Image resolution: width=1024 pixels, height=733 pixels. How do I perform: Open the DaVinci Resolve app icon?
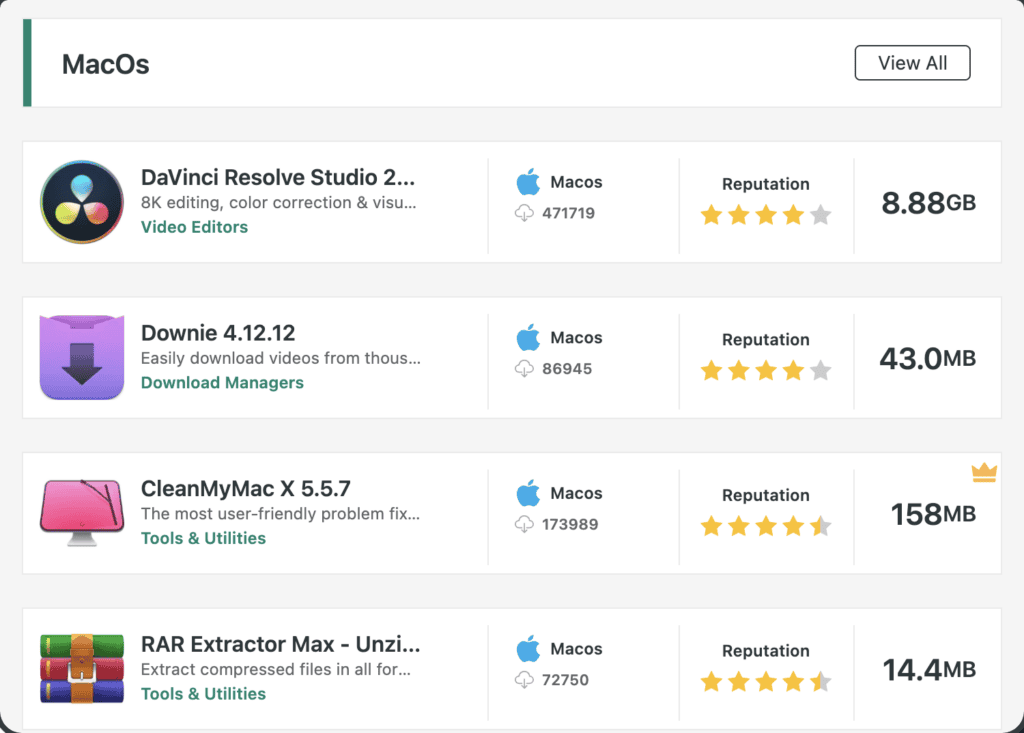(82, 202)
